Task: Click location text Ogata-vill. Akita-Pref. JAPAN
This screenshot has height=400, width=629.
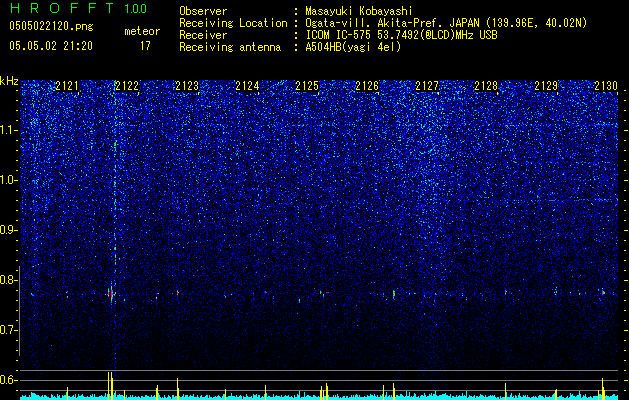Action: 392,23
